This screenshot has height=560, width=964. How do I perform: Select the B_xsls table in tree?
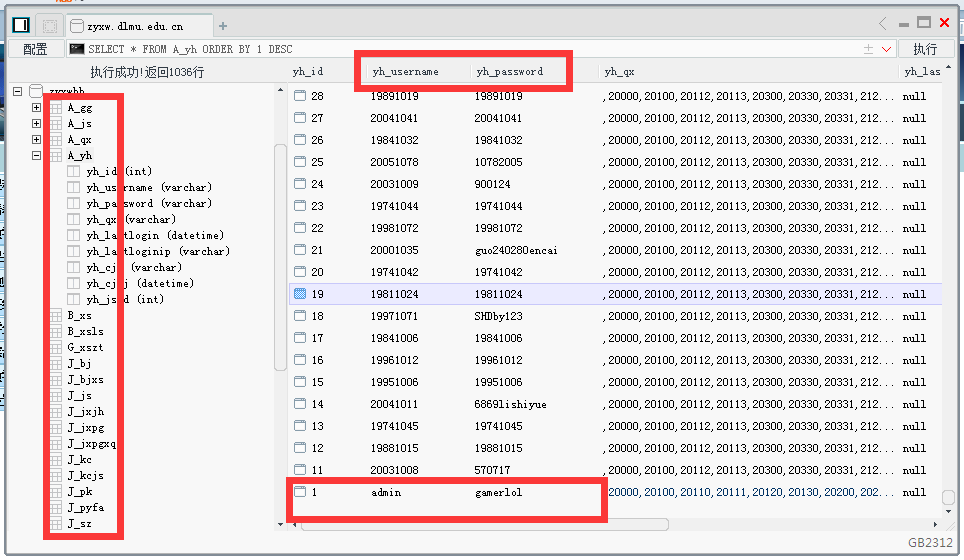click(85, 331)
